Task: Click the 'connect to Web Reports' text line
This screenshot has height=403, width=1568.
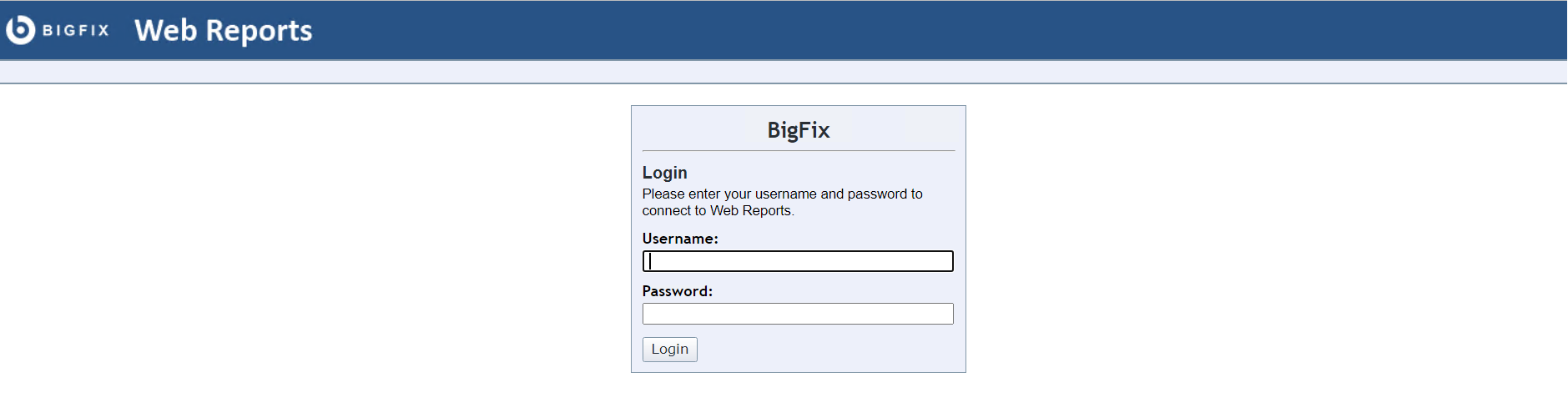Action: [x=718, y=211]
